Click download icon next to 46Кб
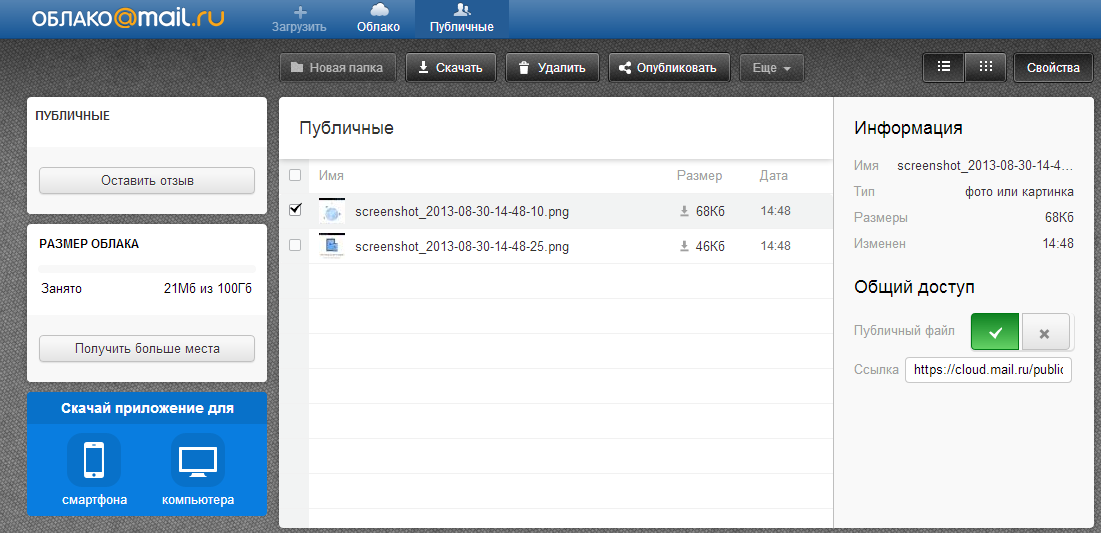The width and height of the screenshot is (1101, 533). coord(685,246)
